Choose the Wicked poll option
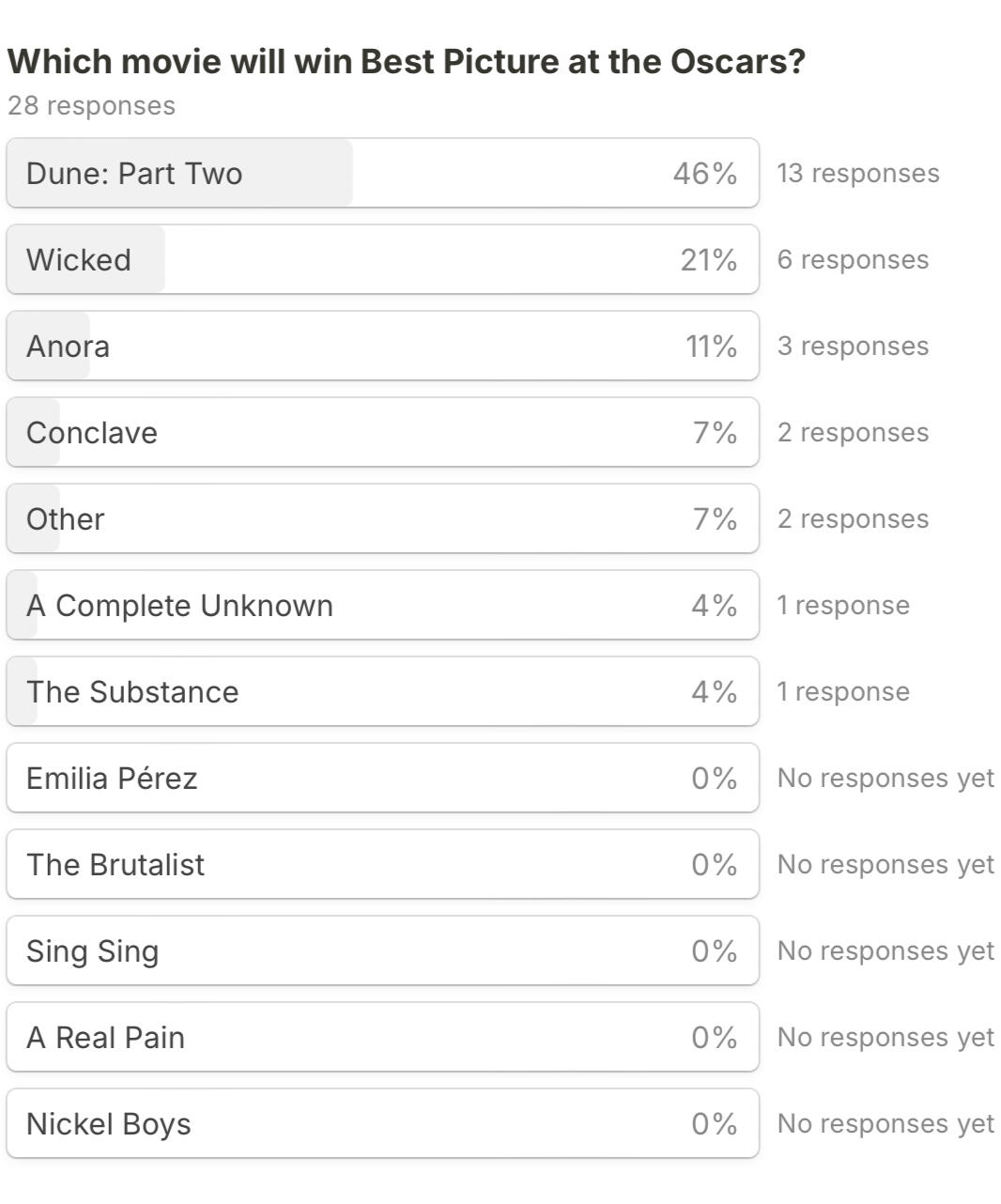1001x1204 pixels. point(382,260)
